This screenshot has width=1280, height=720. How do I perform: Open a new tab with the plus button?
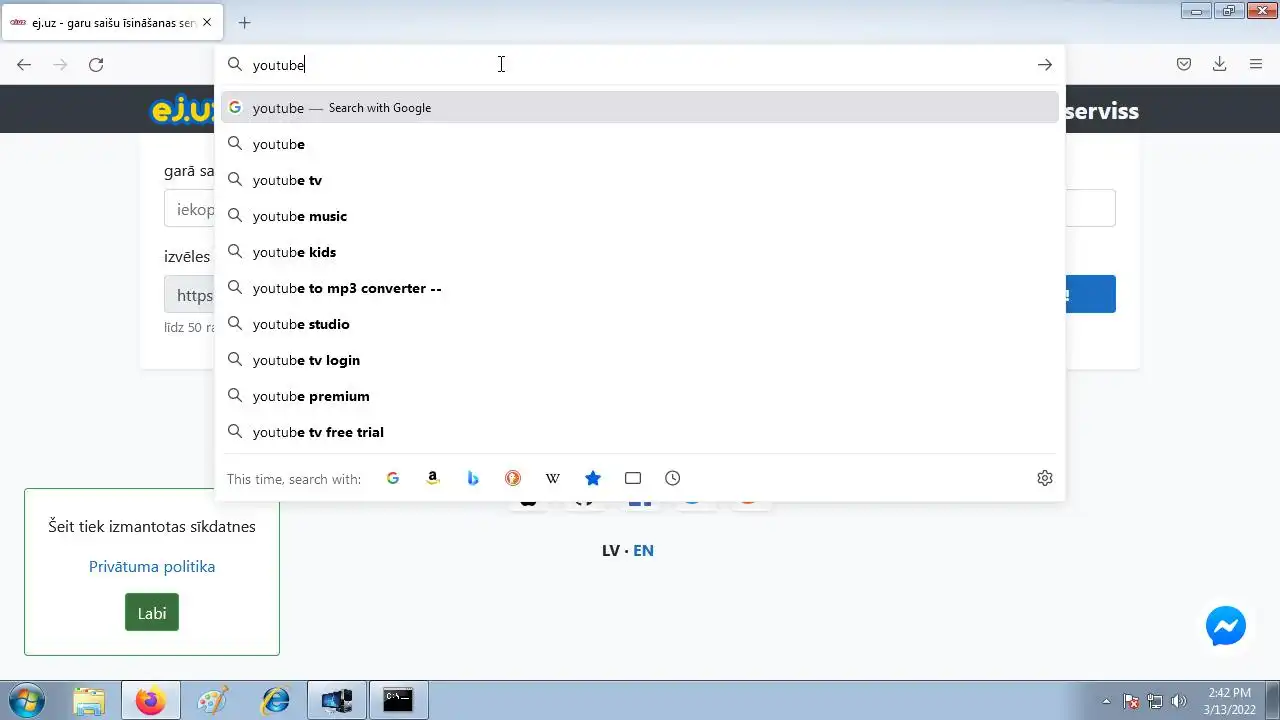tap(245, 22)
